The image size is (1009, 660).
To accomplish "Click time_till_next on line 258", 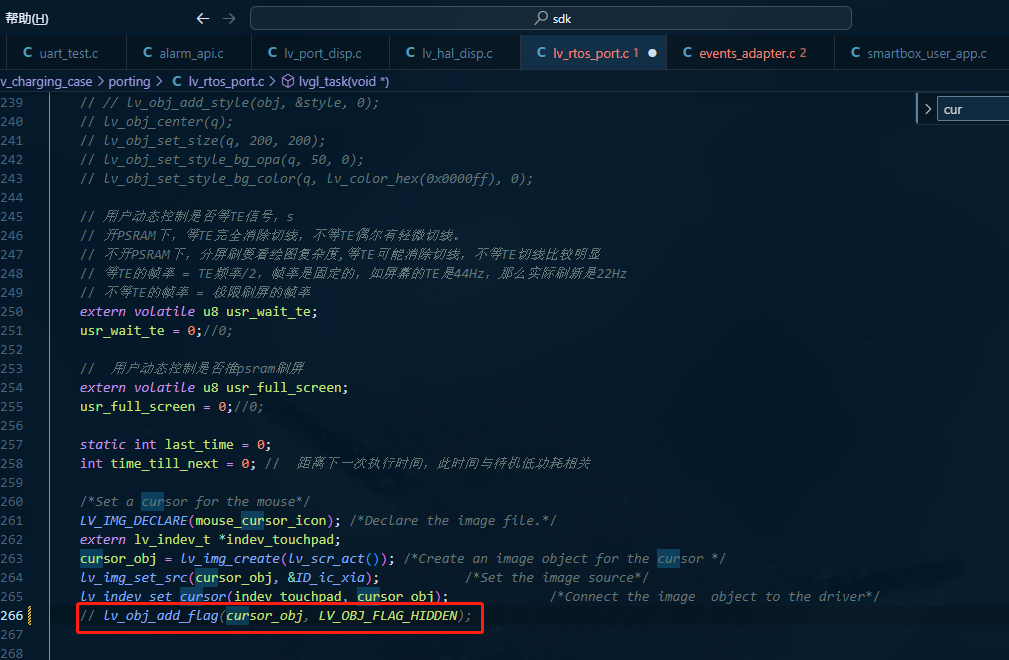I will pos(164,464).
